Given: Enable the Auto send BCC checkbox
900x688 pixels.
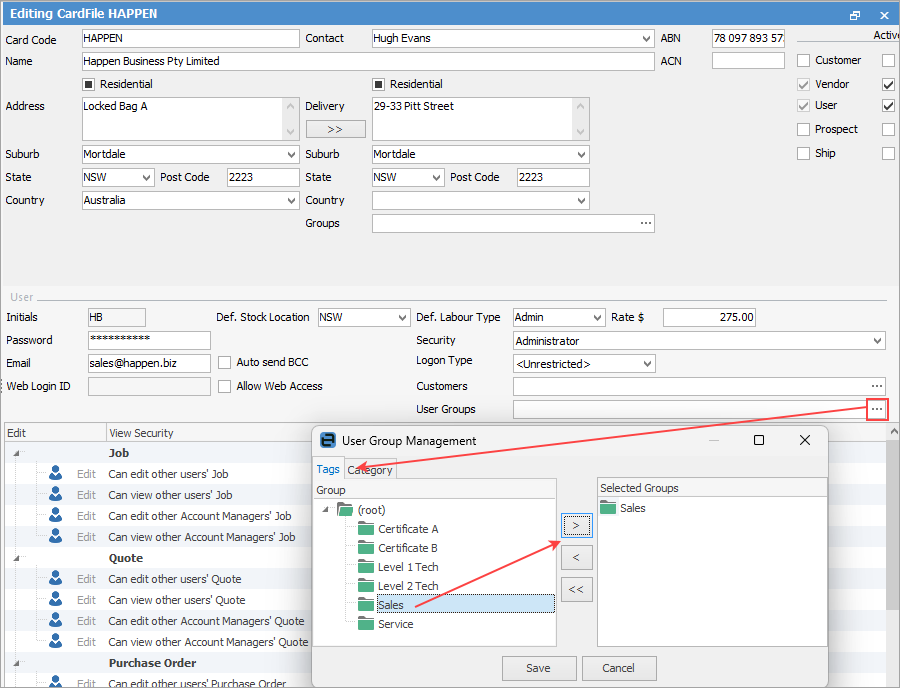Looking at the screenshot, I should (225, 363).
